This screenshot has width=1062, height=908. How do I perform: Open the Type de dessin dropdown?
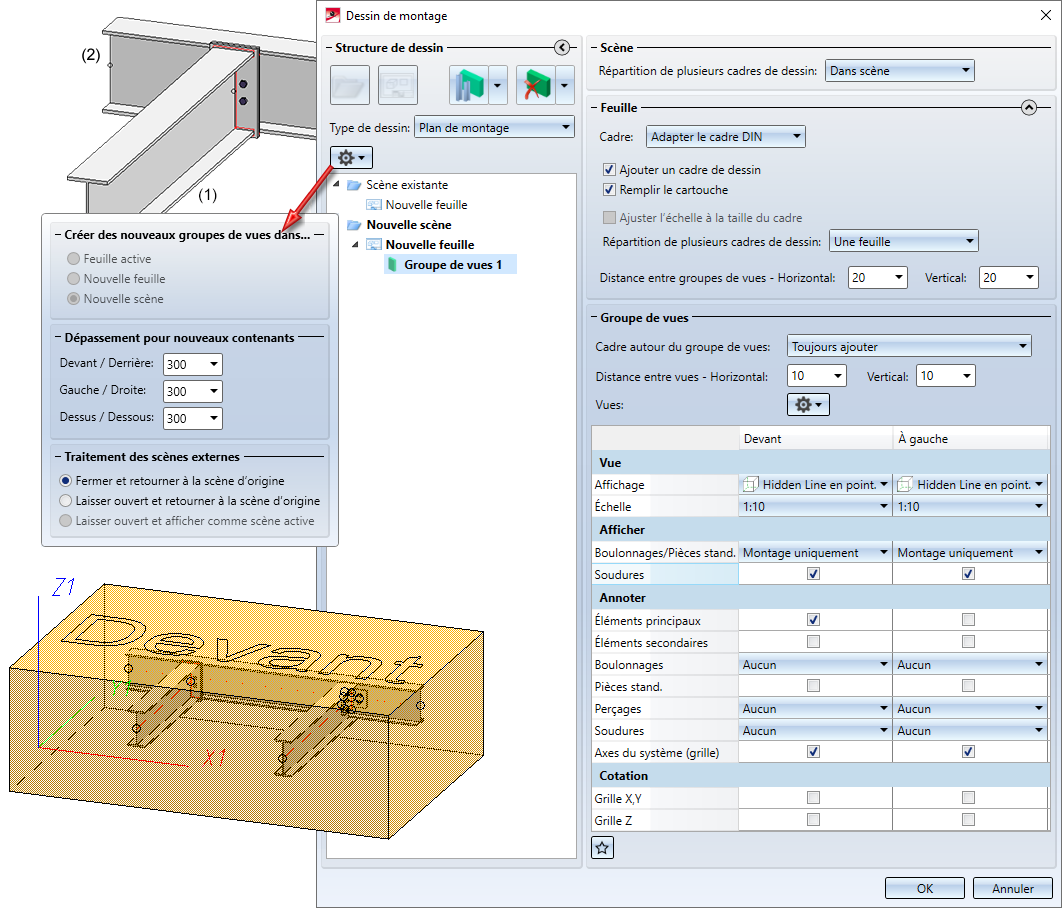494,127
